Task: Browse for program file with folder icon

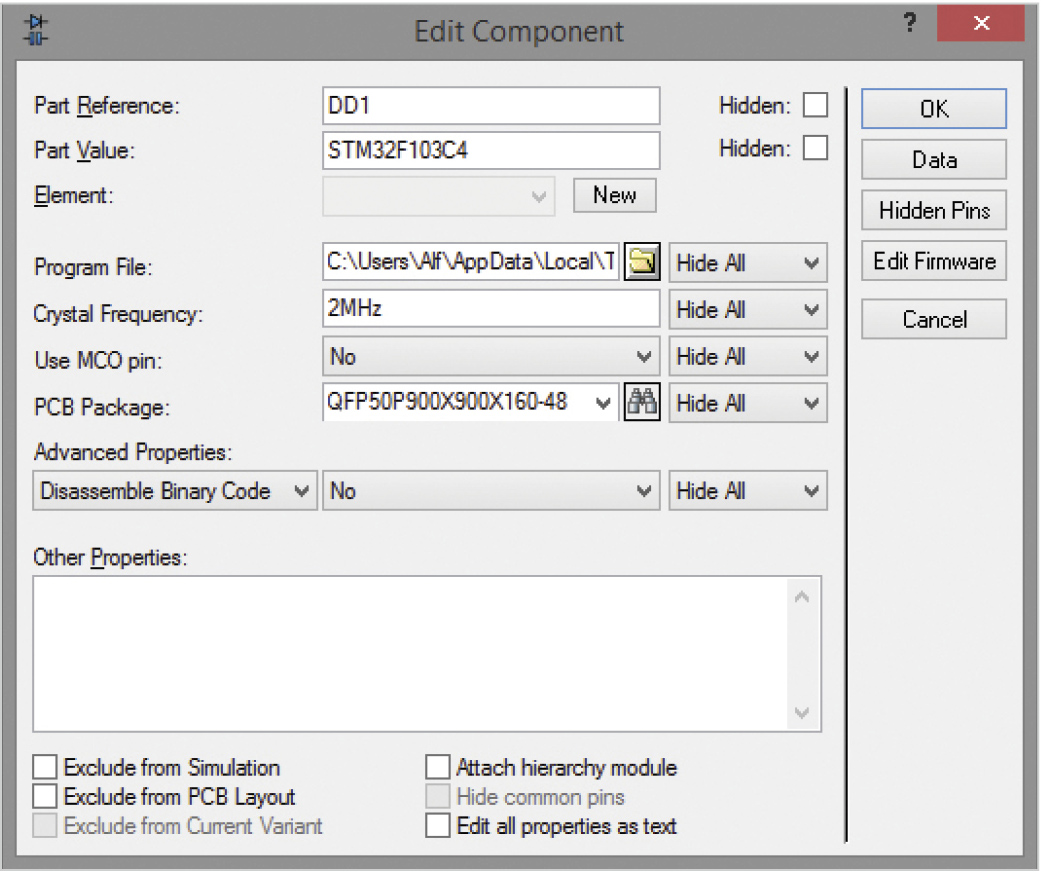Action: tap(641, 262)
